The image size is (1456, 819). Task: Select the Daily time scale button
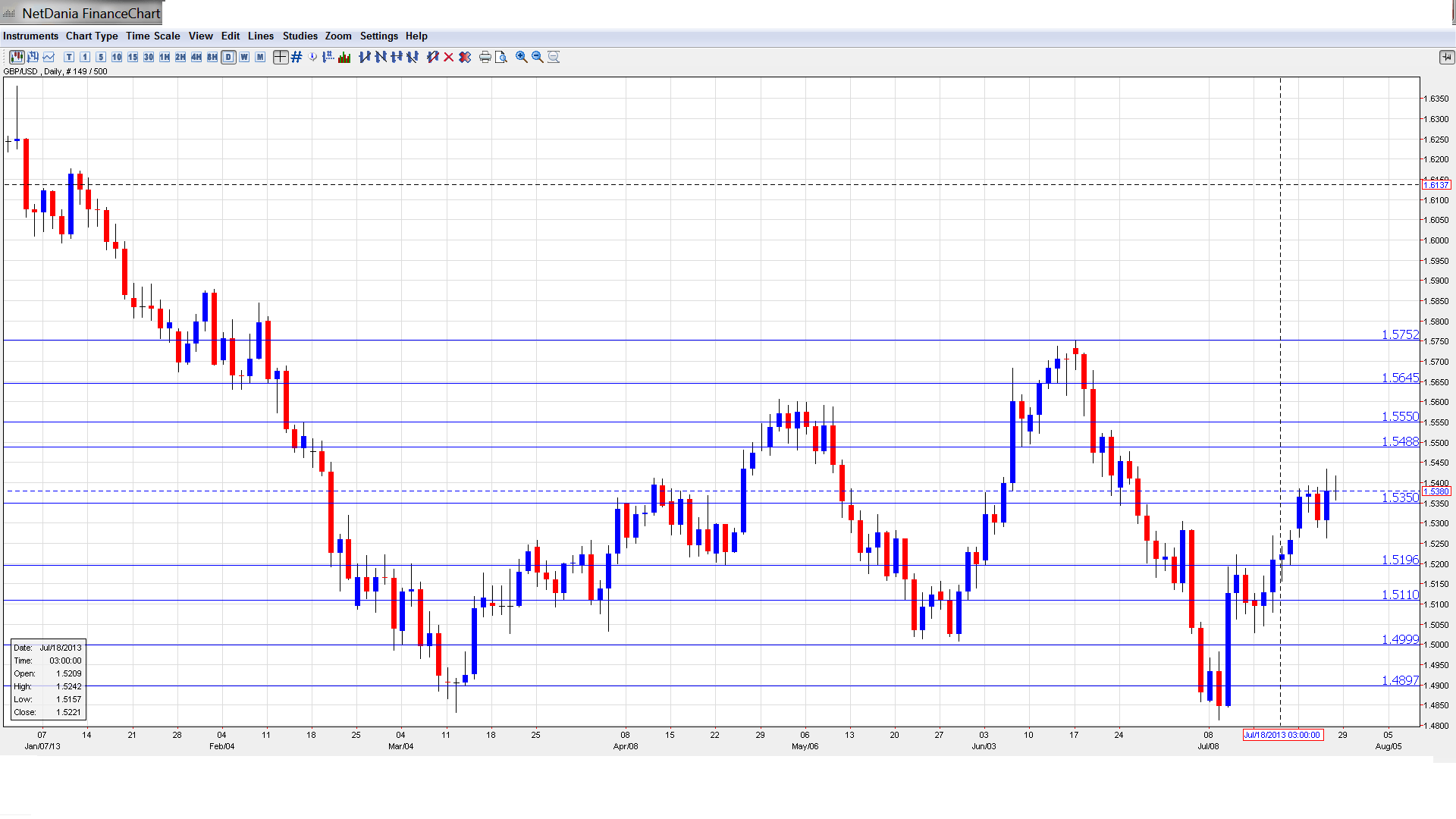click(228, 57)
